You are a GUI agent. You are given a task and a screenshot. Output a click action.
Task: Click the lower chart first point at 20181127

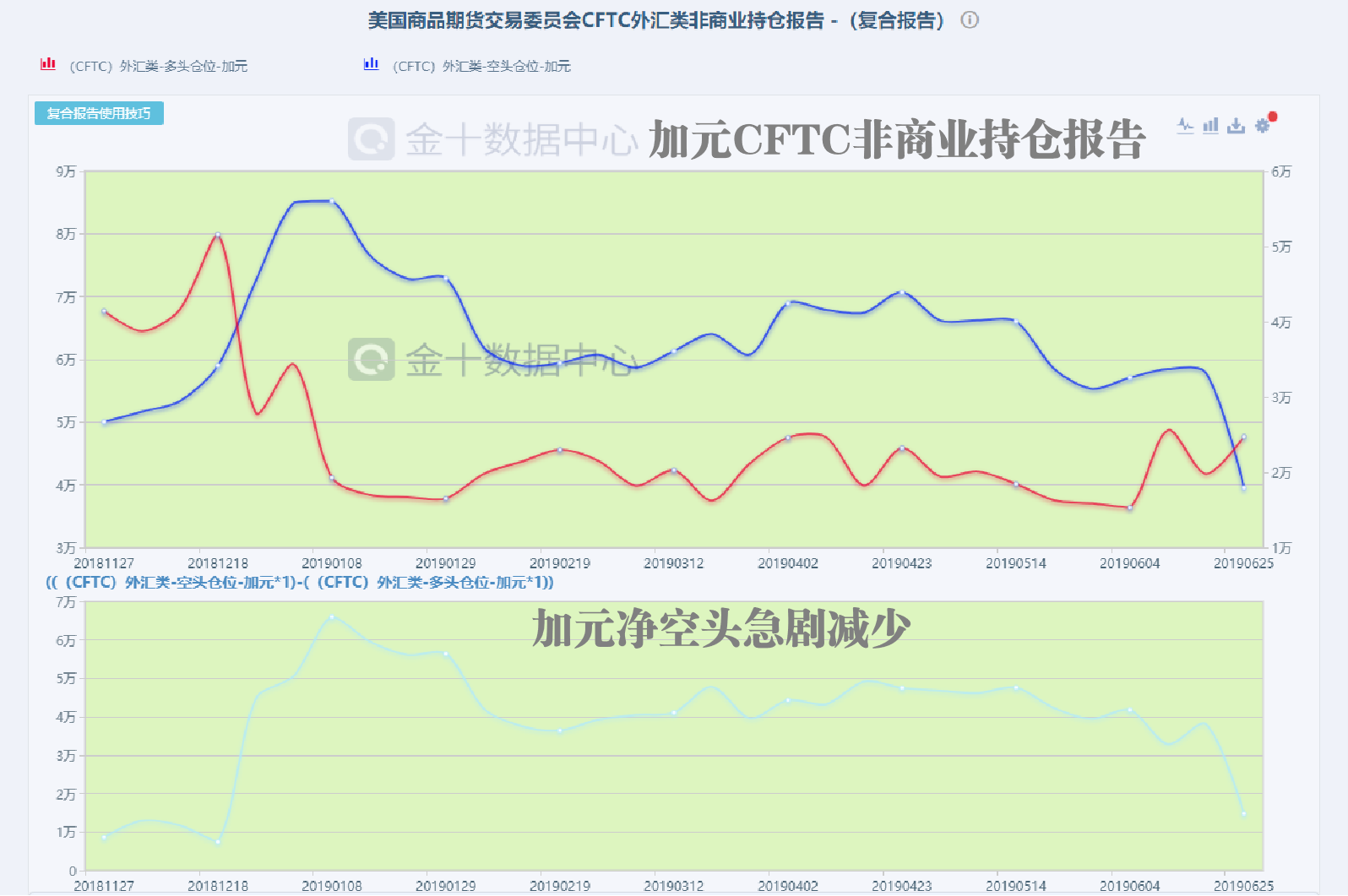(x=104, y=838)
